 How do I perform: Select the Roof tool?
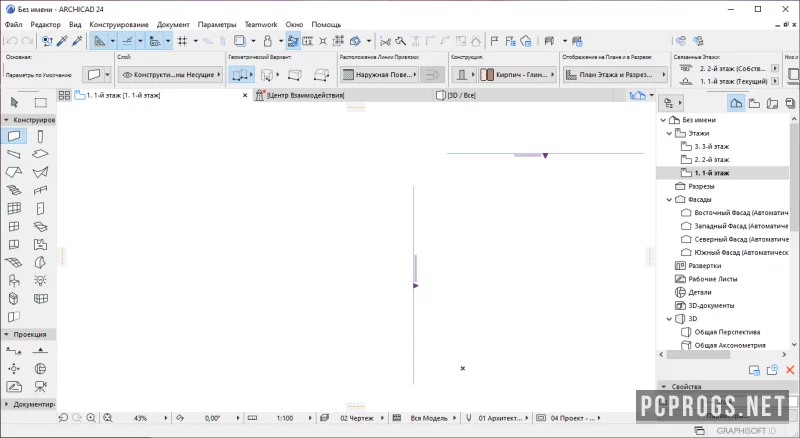[14, 172]
